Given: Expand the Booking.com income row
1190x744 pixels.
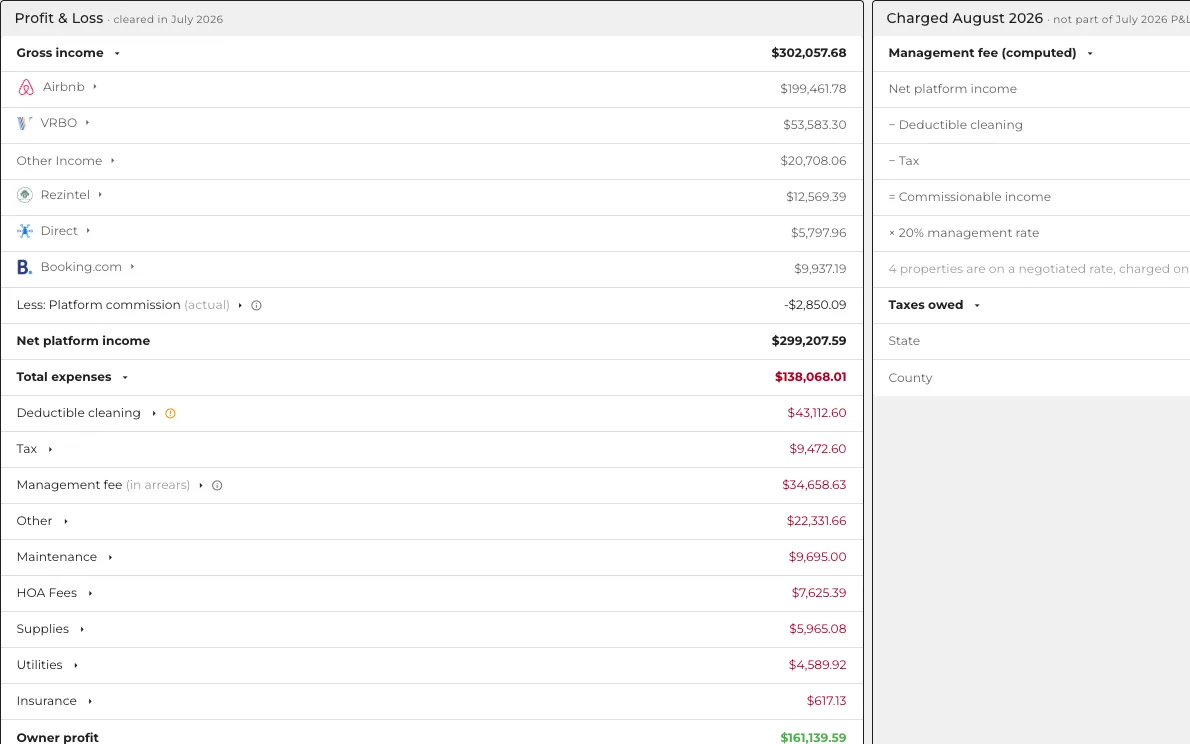Looking at the screenshot, I should tap(132, 266).
